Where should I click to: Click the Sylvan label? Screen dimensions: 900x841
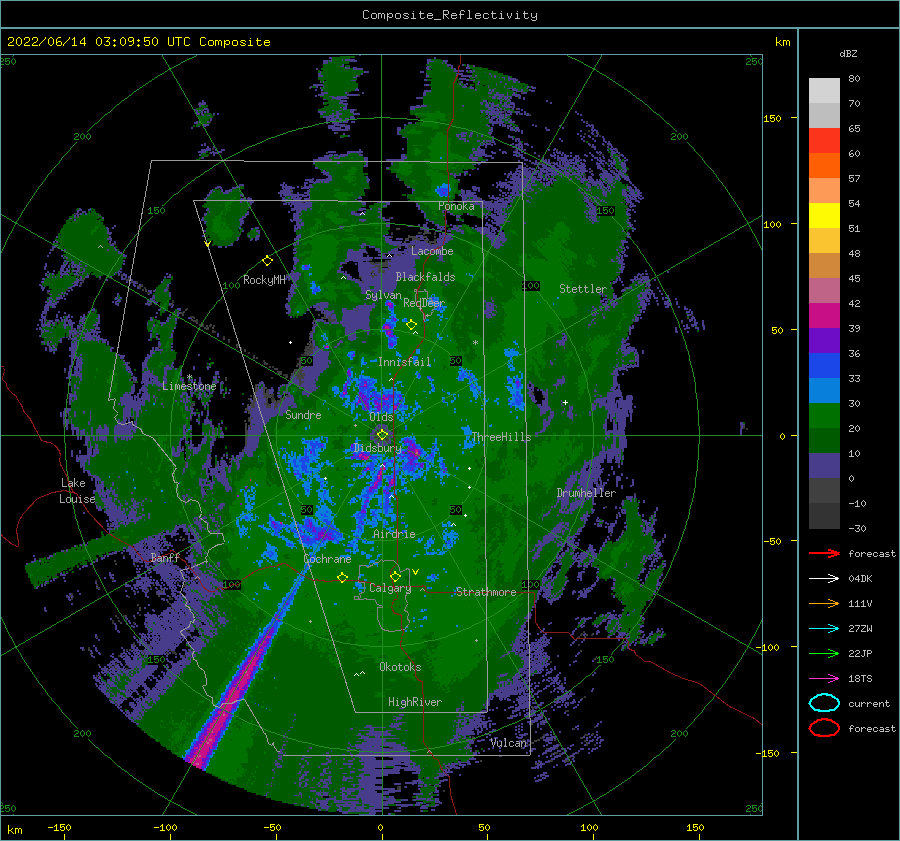[x=383, y=296]
